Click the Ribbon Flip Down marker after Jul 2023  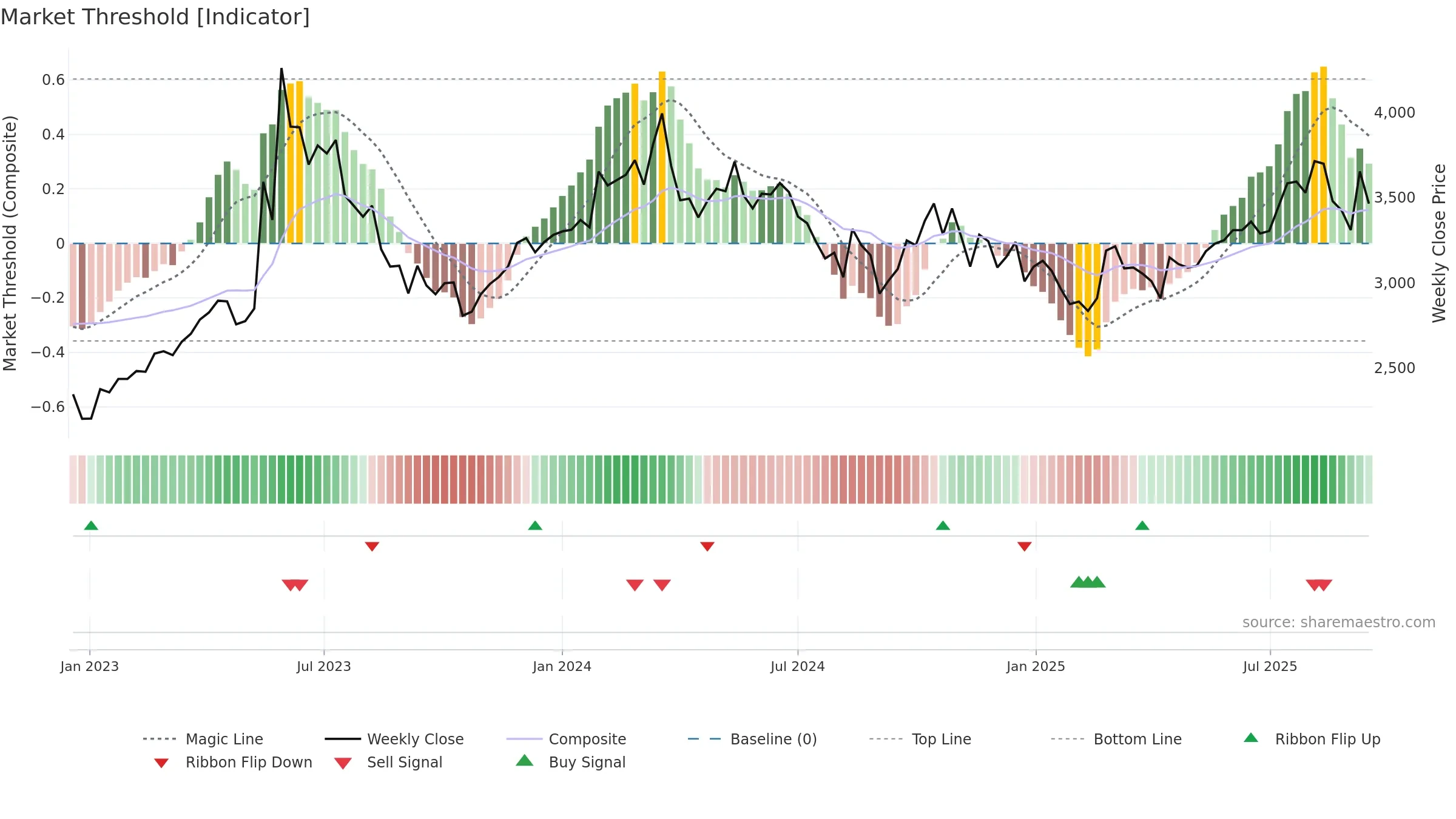click(x=372, y=547)
